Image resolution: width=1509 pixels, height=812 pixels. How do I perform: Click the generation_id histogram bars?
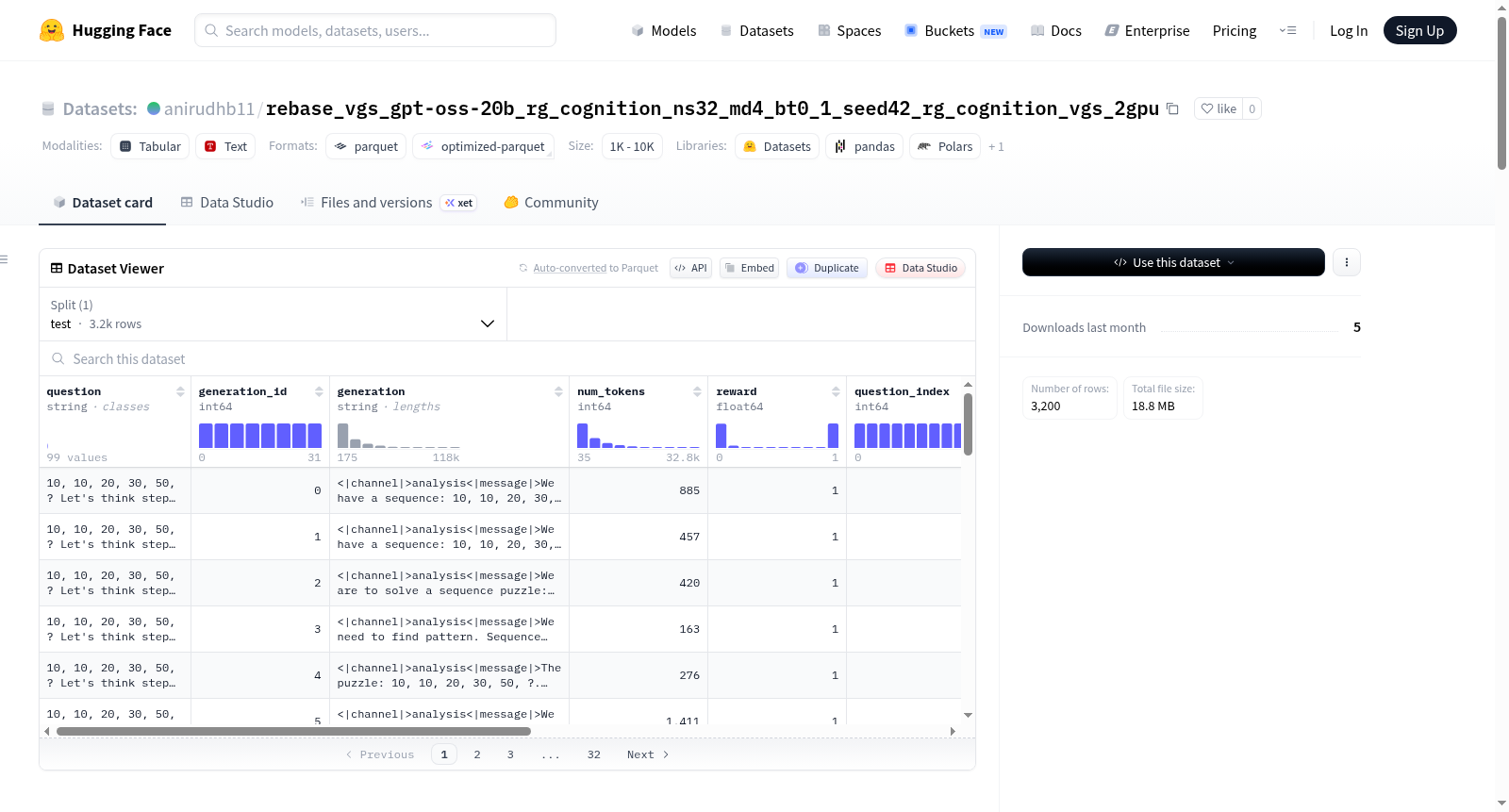260,435
